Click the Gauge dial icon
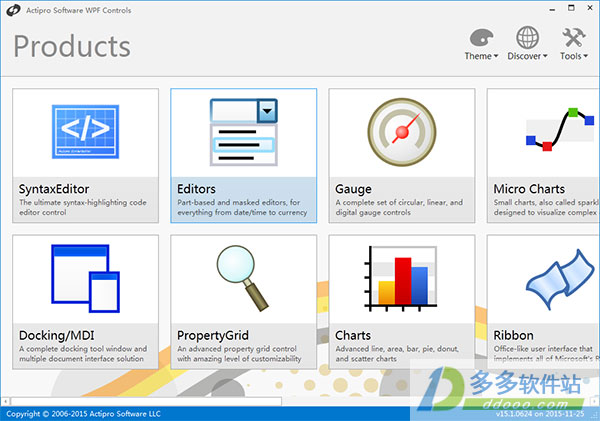 point(402,132)
